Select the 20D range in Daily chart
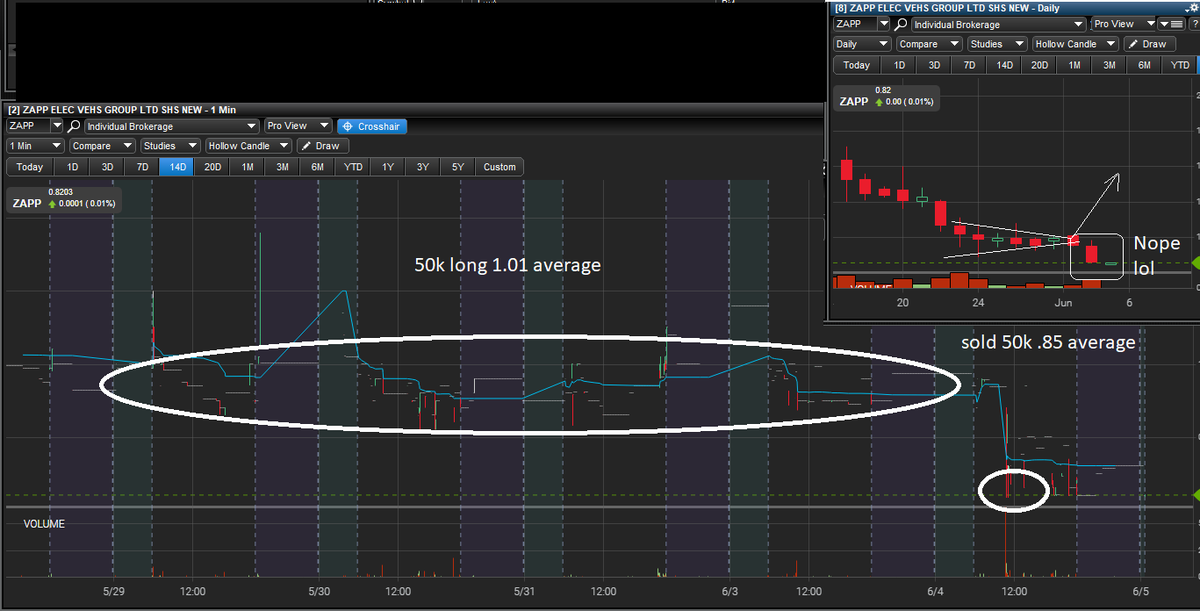 pos(1039,65)
